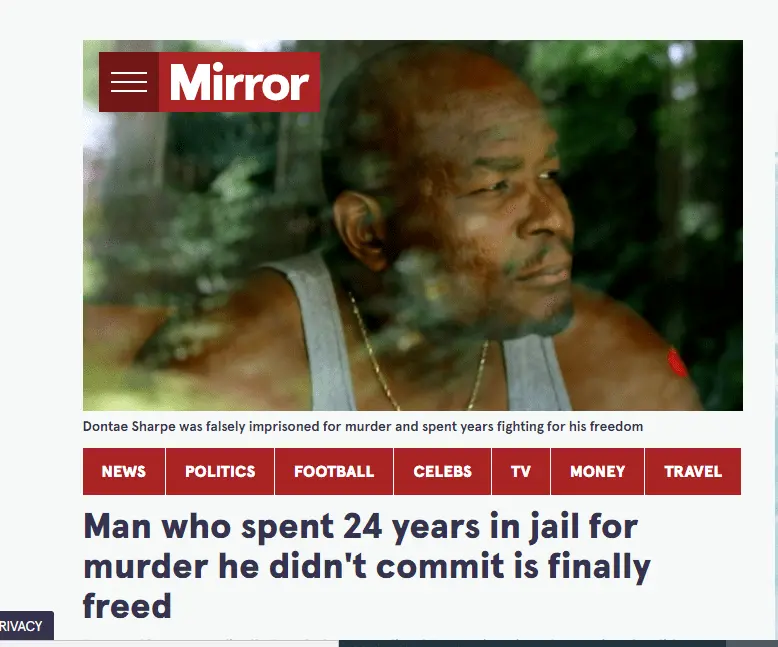778x647 pixels.
Task: Open the hamburger menu icon
Action: pyautogui.click(x=129, y=82)
